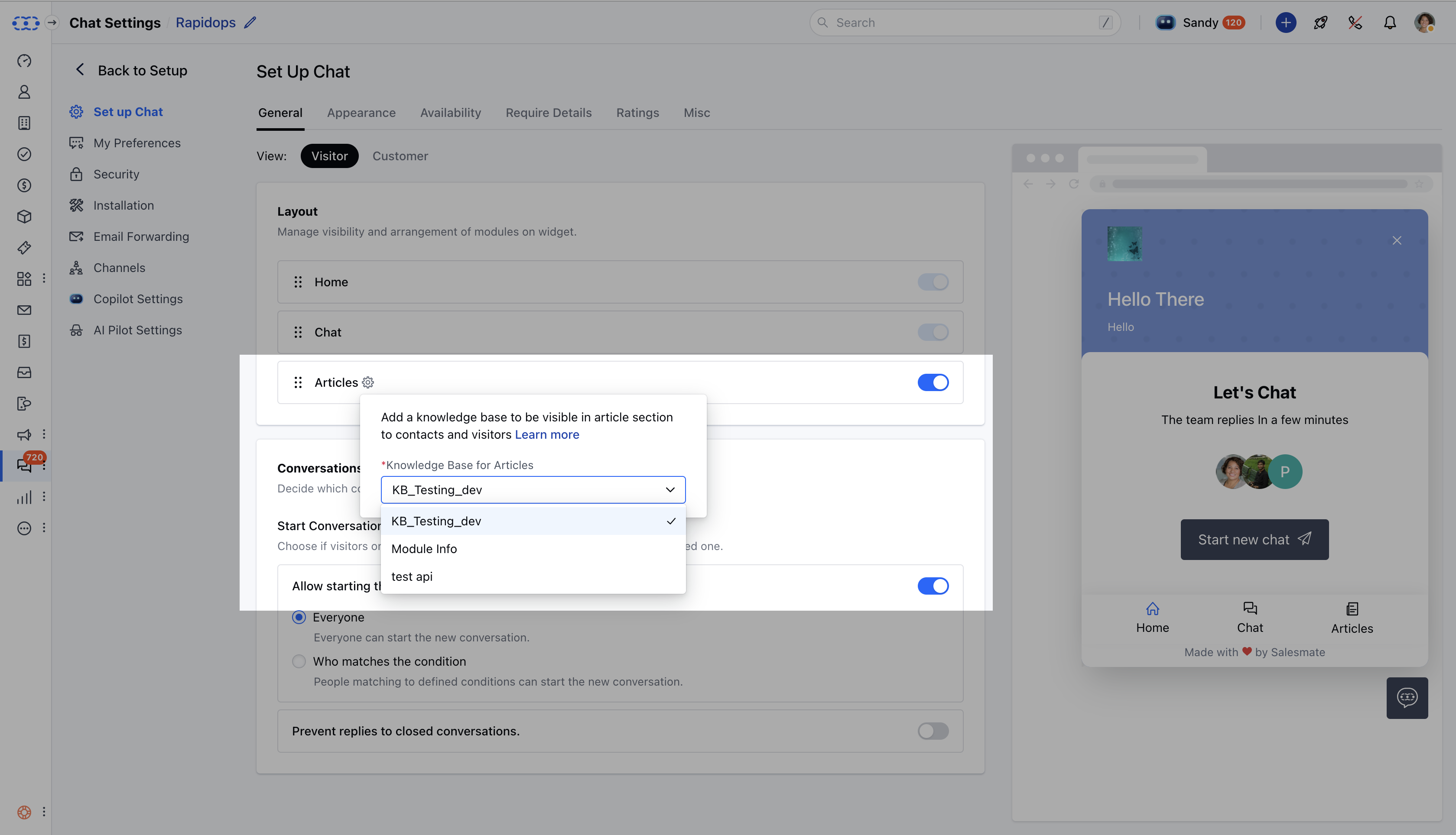Image resolution: width=1456 pixels, height=835 pixels.
Task: Enable Prevent replies to closed conversations
Action: click(x=933, y=731)
